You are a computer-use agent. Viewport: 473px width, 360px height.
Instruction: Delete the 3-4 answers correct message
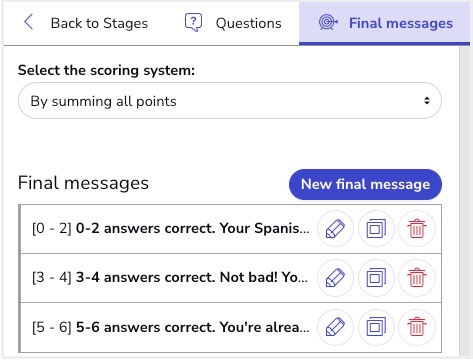tap(417, 278)
